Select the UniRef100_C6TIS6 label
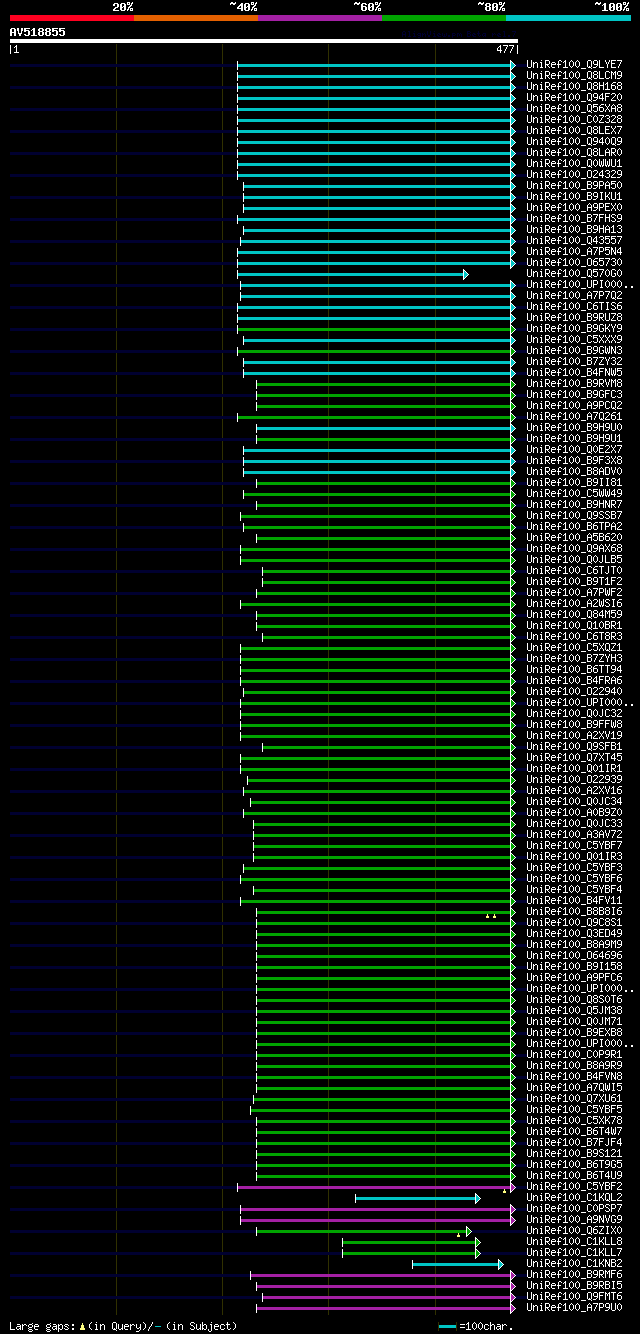 [574, 307]
